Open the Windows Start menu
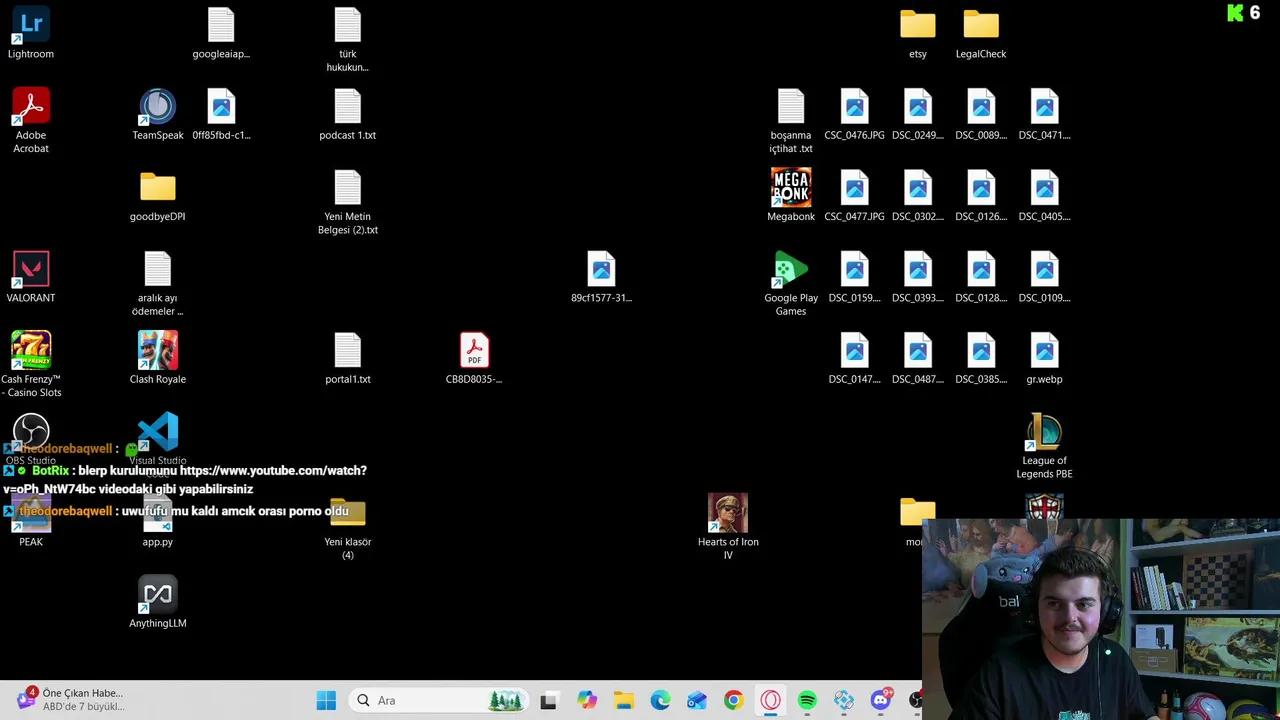The height and width of the screenshot is (720, 1280). [326, 700]
